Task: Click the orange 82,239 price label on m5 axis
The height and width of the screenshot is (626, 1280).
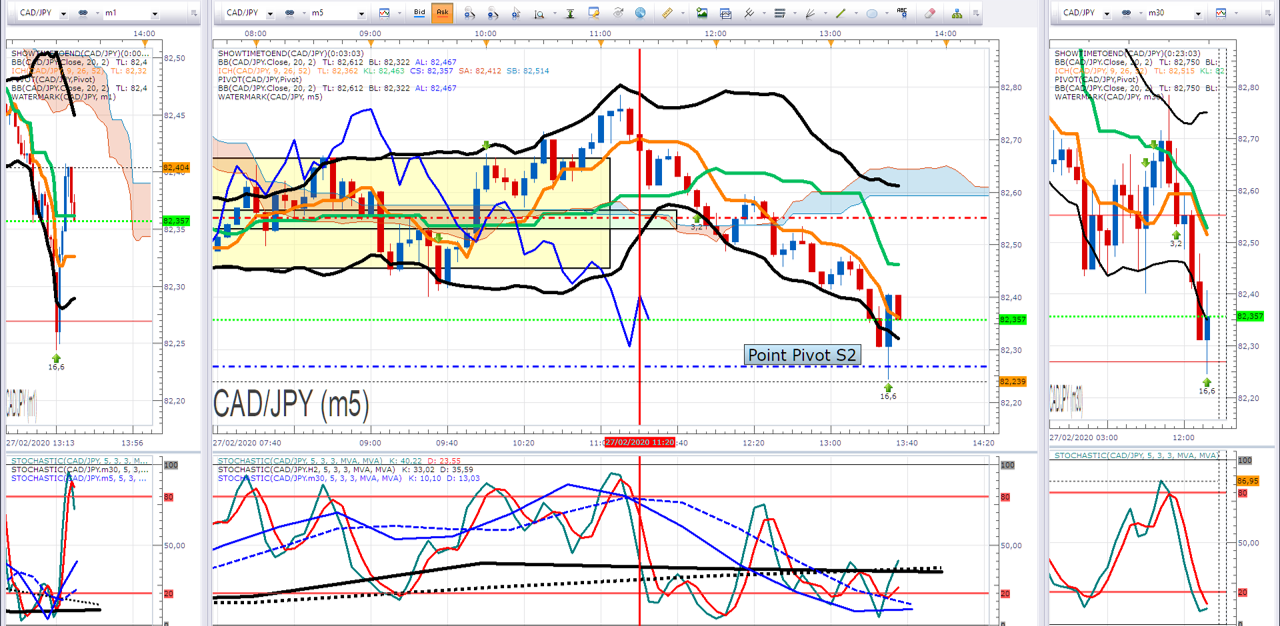Action: point(1011,381)
